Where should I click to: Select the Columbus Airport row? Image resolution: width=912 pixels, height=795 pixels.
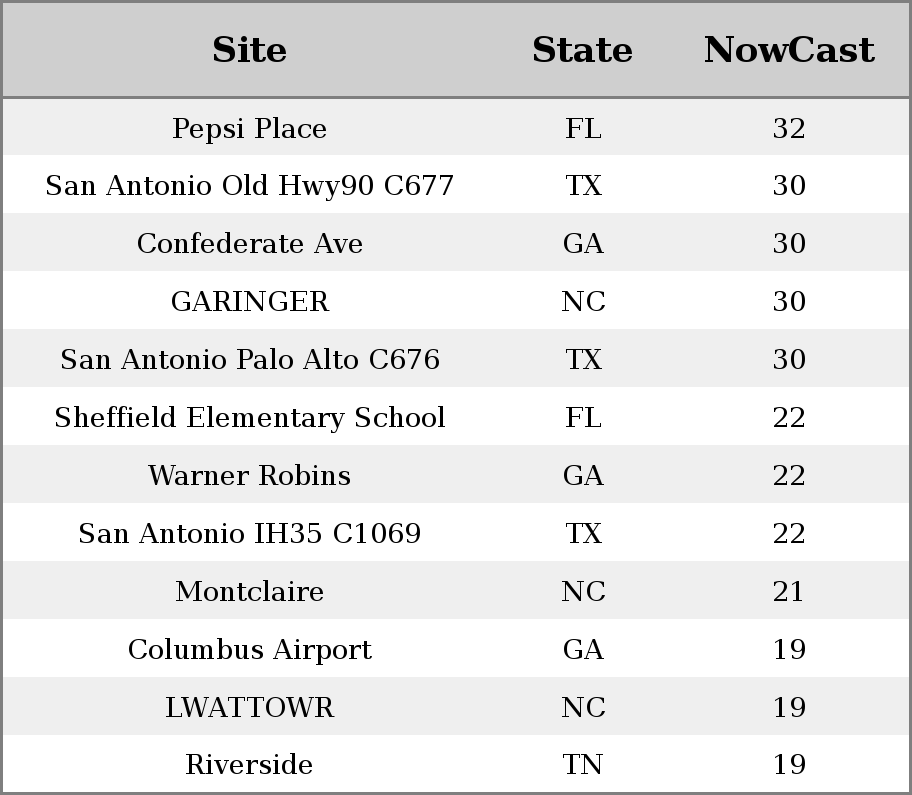(x=456, y=648)
